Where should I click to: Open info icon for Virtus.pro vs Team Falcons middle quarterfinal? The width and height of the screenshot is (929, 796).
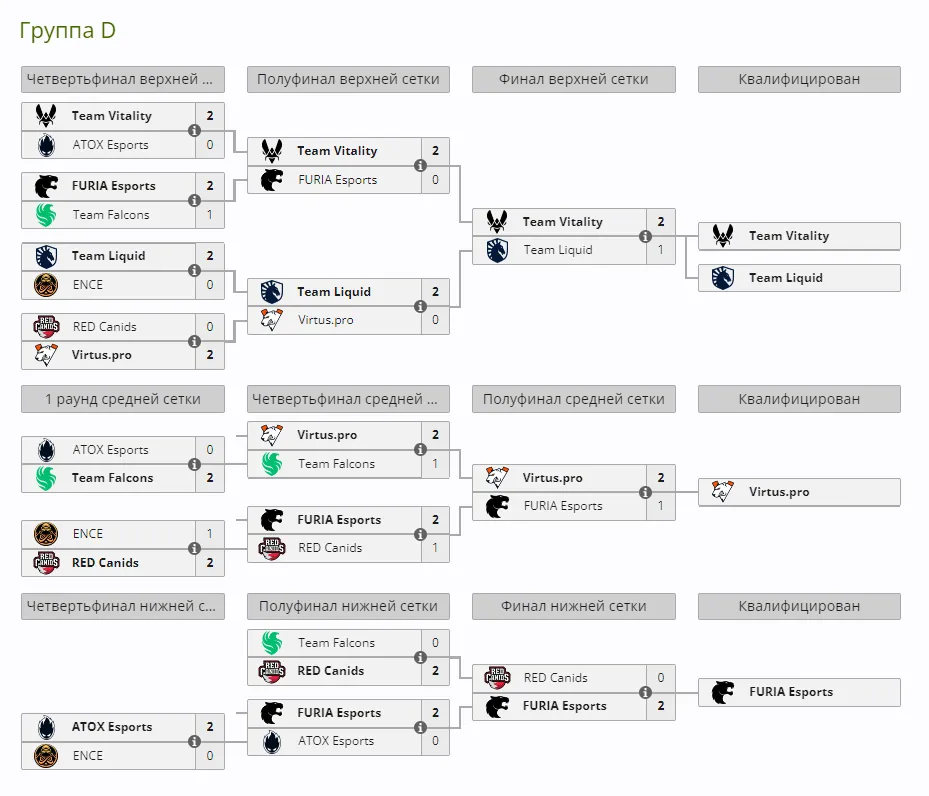420,450
